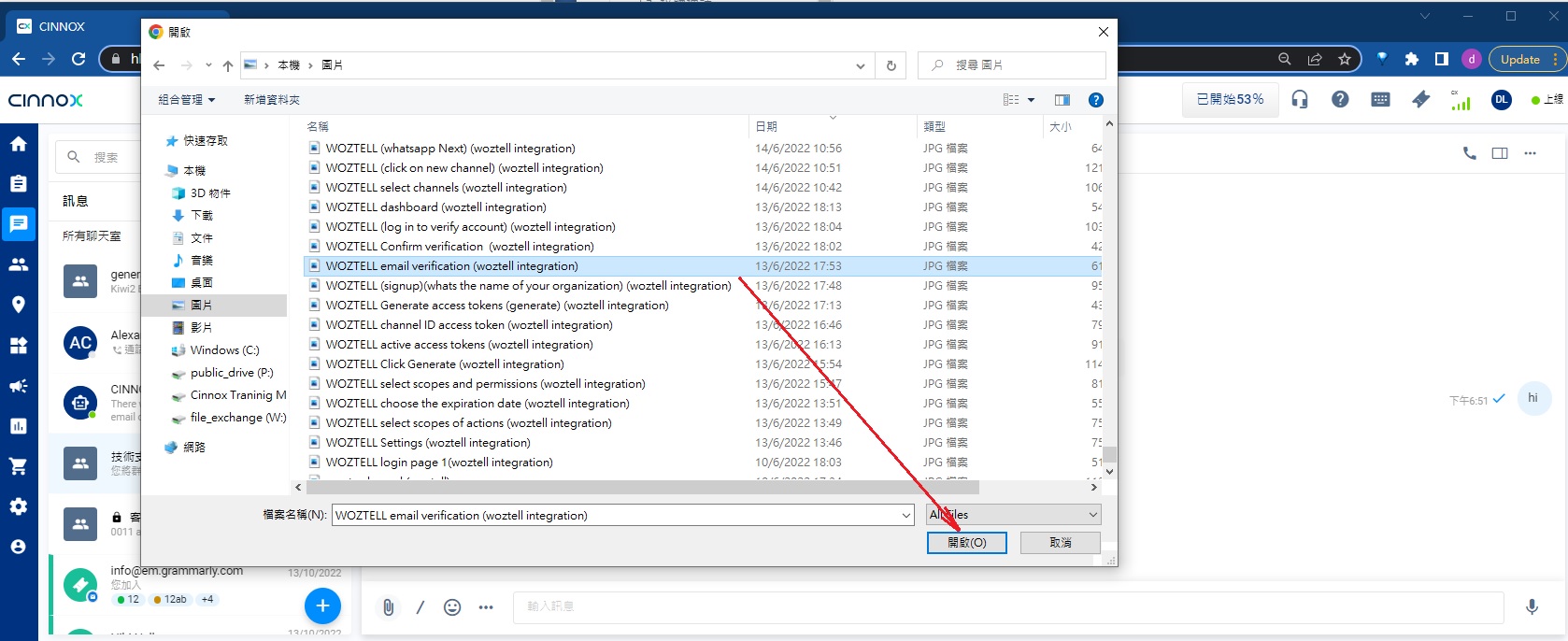This screenshot has width=1568, height=641.
Task: Expand the file name combo box arrow
Action: coord(905,515)
